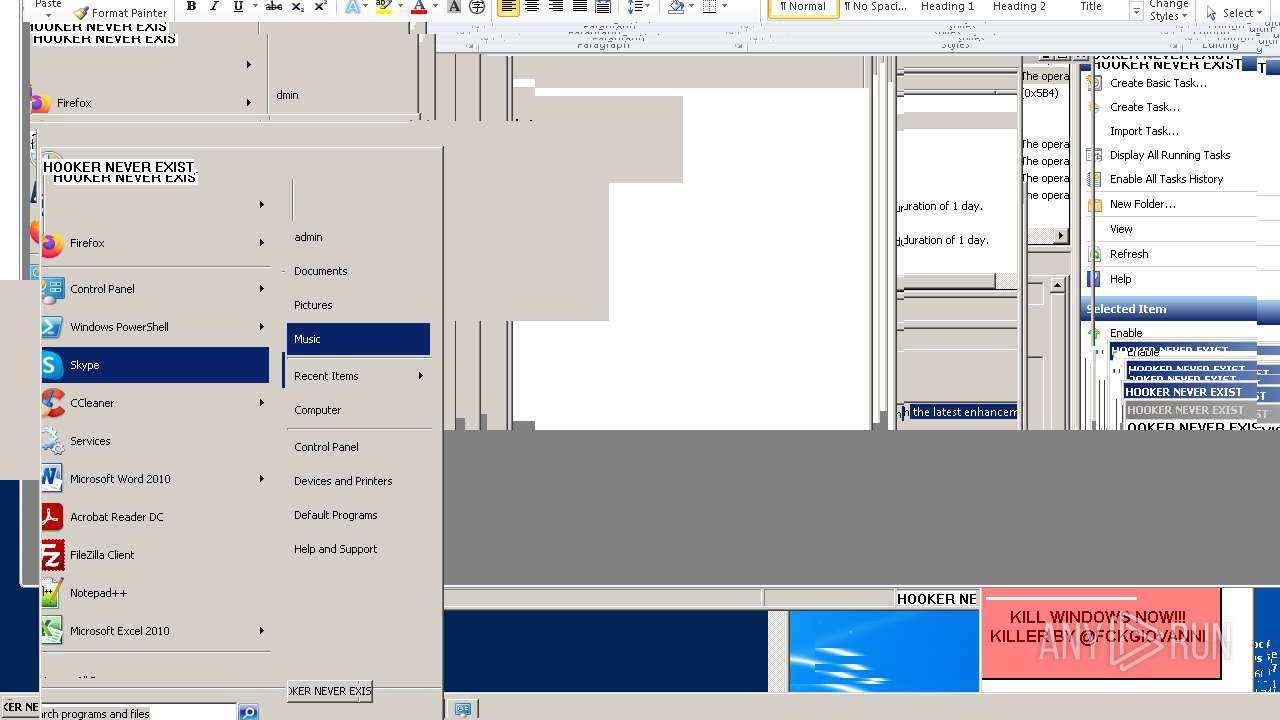Select the No Spacing style

pyautogui.click(x=875, y=6)
